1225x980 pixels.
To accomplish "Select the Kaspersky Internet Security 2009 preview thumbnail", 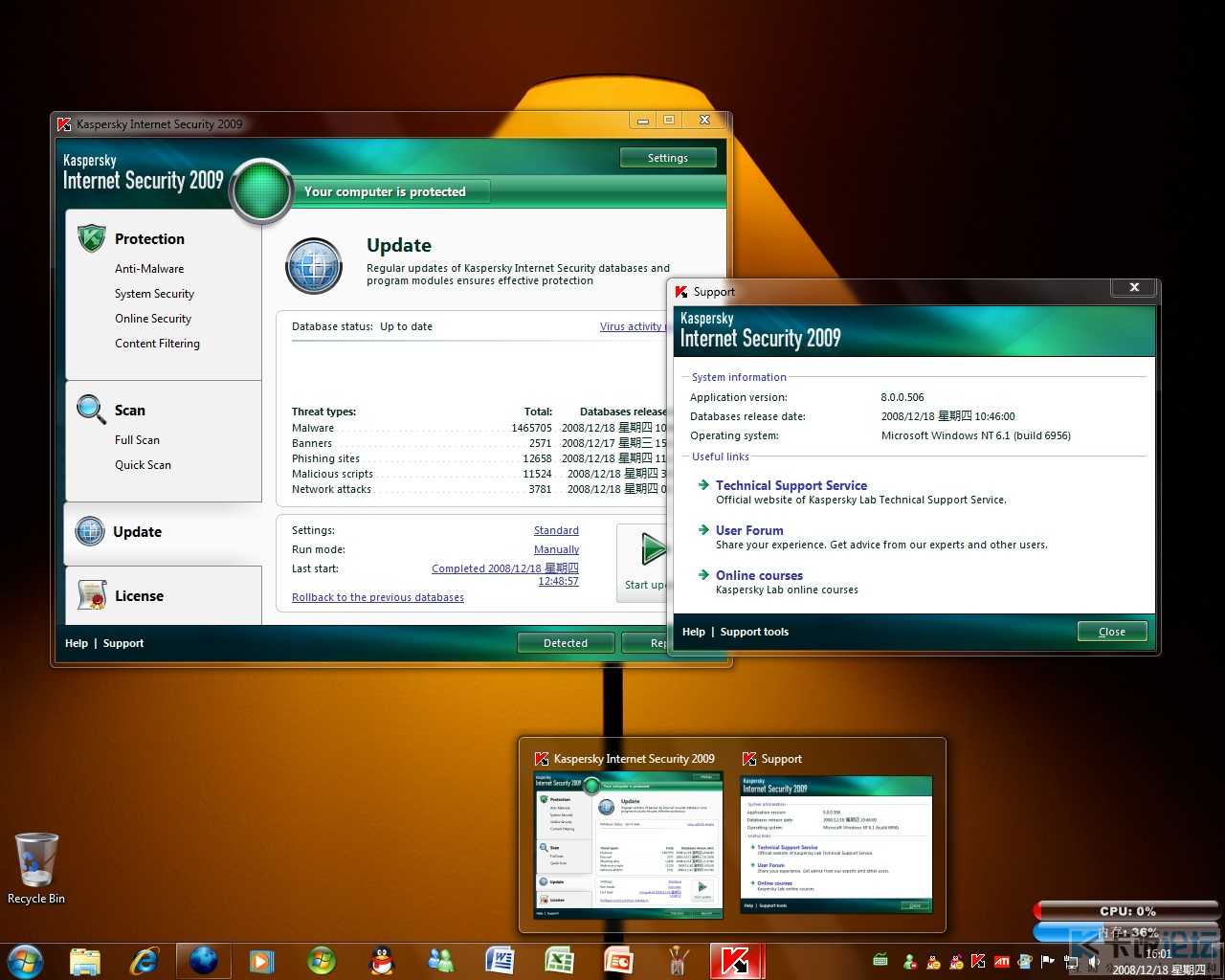I will pos(627,846).
